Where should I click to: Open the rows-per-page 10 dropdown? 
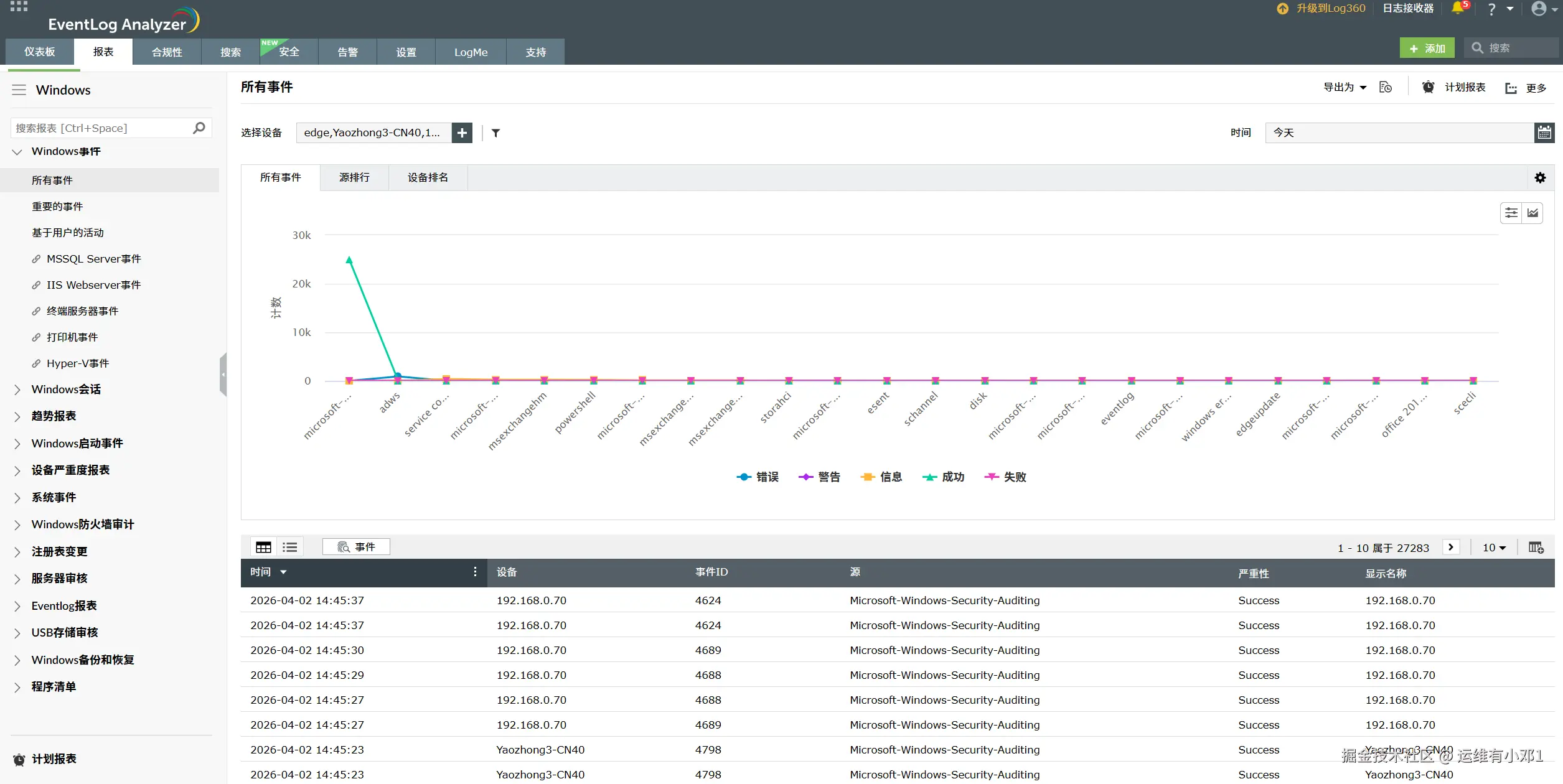tap(1494, 548)
